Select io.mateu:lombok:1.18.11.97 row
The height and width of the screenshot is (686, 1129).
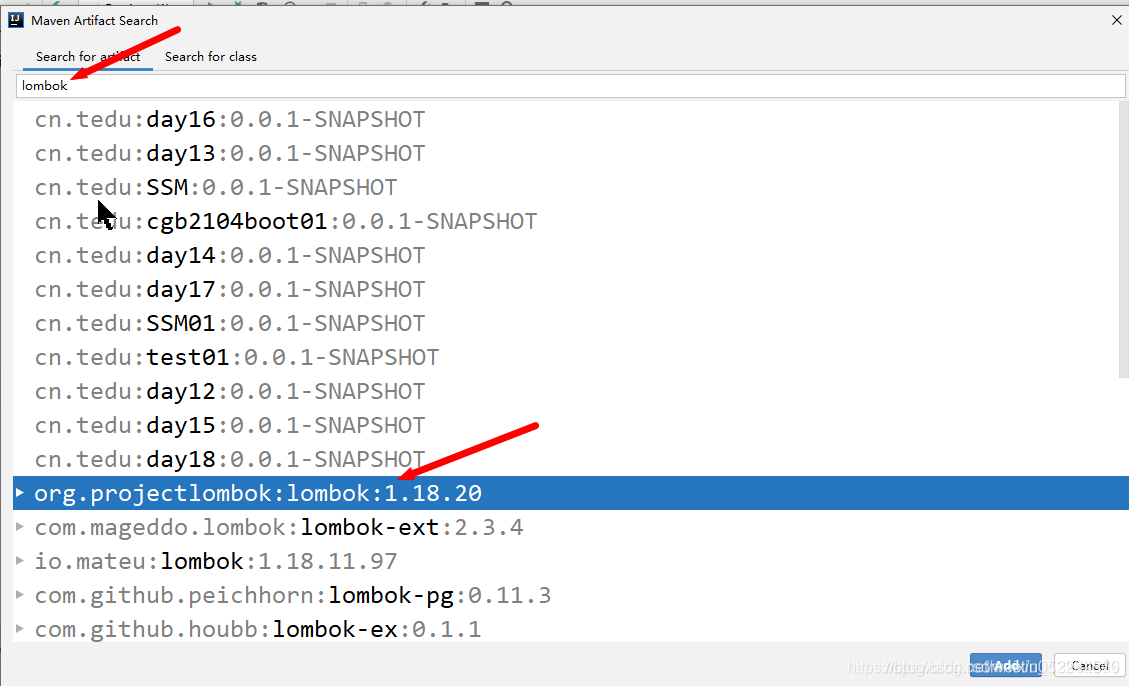pos(570,561)
